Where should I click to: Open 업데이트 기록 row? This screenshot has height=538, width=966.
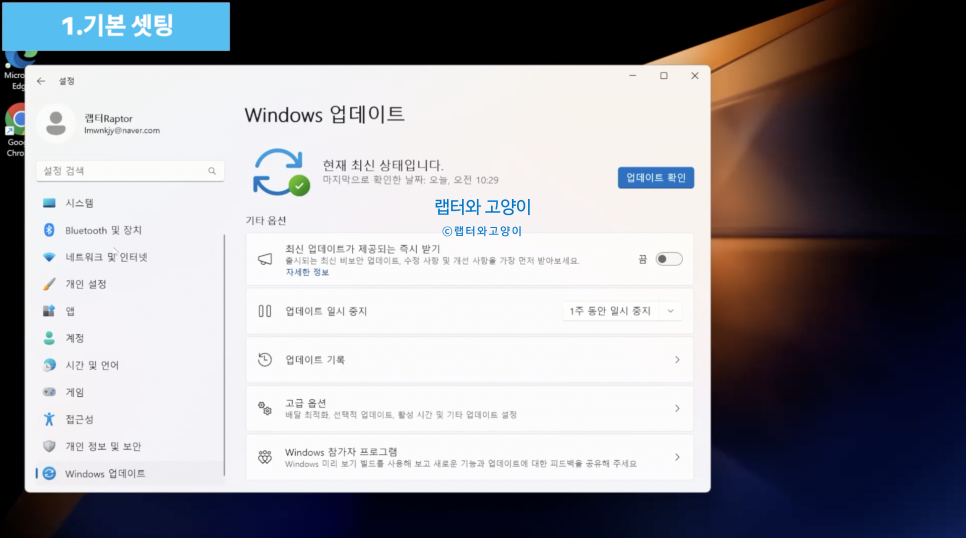coord(469,359)
